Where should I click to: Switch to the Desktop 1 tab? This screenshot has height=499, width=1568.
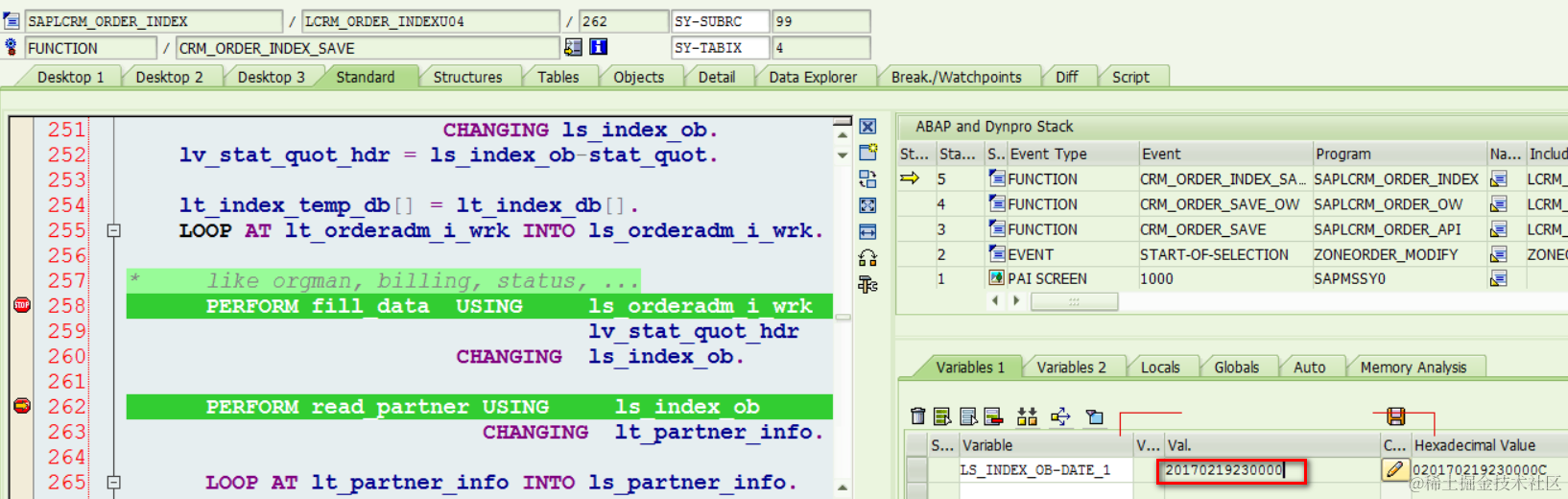click(70, 77)
